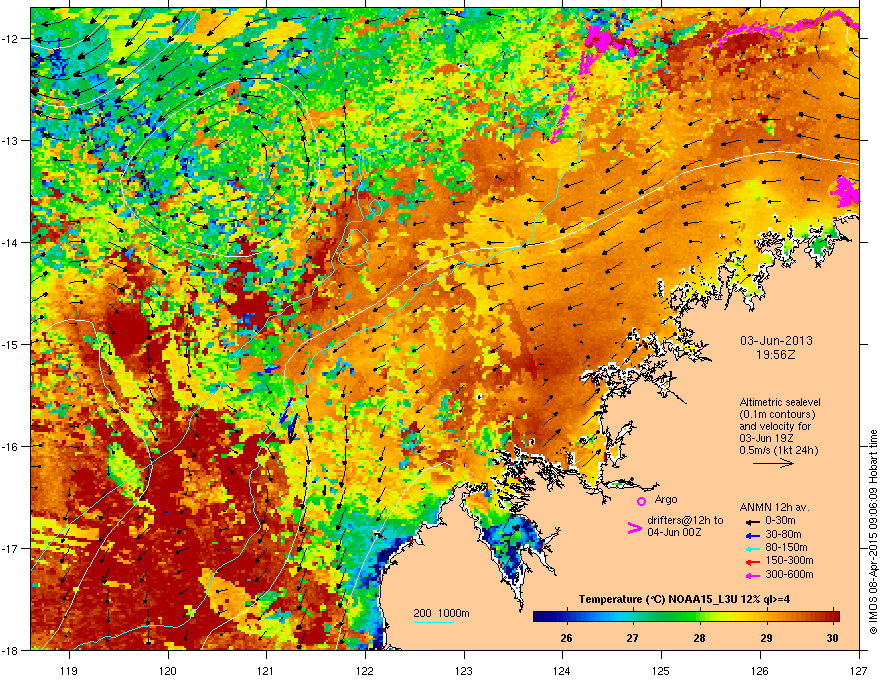The width and height of the screenshot is (880, 680).
Task: Click the IMOS copyright timestamp text
Action: (x=873, y=531)
